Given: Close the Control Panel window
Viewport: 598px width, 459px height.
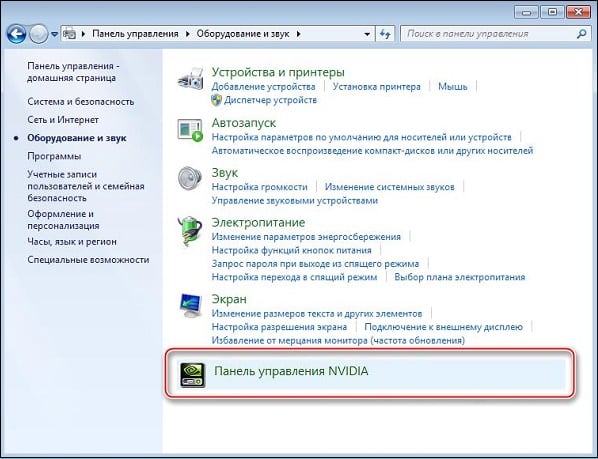Looking at the screenshot, I should point(578,12).
